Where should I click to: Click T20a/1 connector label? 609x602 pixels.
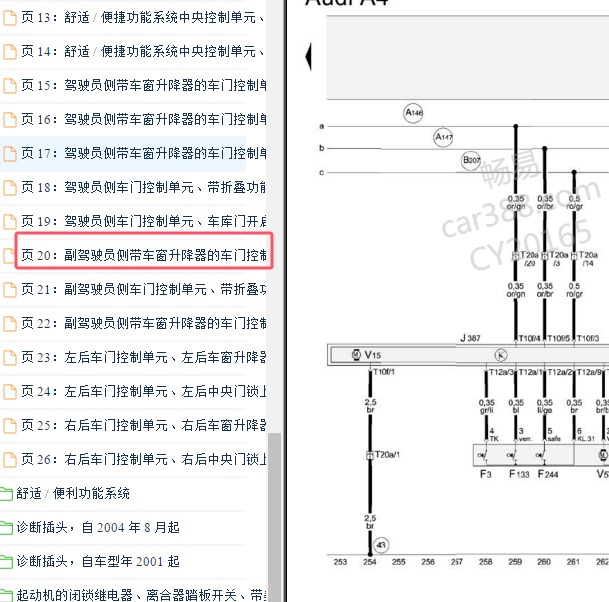[x=386, y=454]
